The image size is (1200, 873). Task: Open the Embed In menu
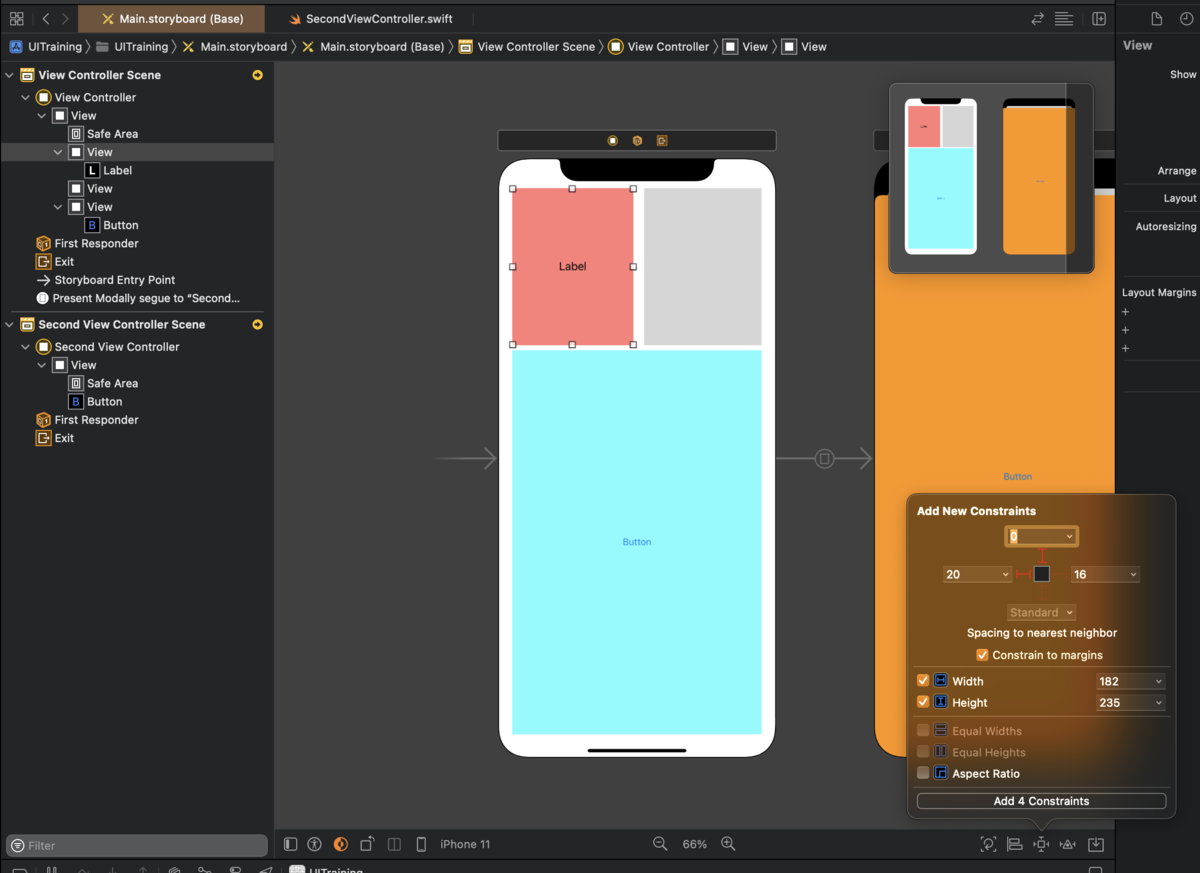click(x=1096, y=844)
